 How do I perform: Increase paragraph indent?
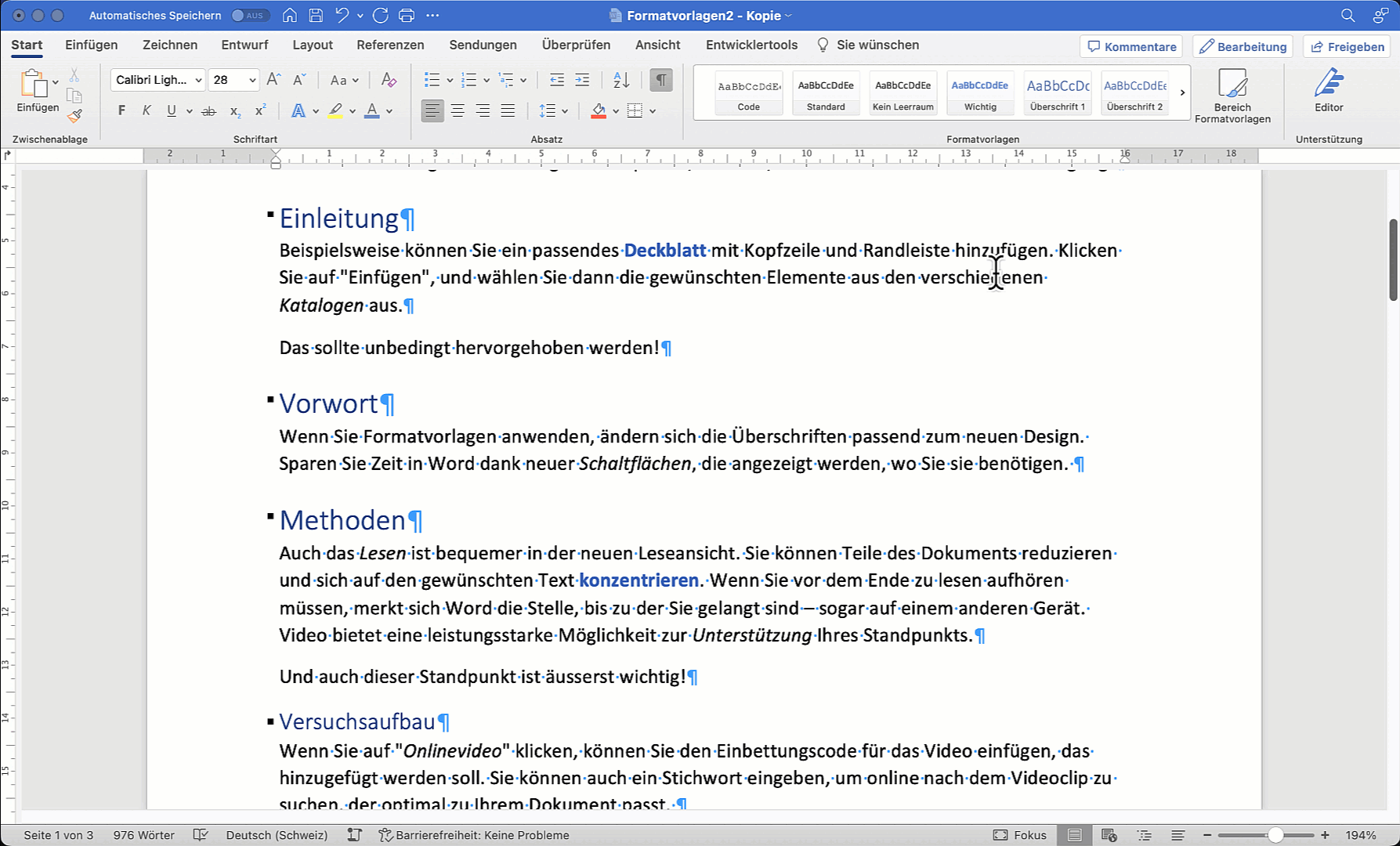(x=582, y=80)
